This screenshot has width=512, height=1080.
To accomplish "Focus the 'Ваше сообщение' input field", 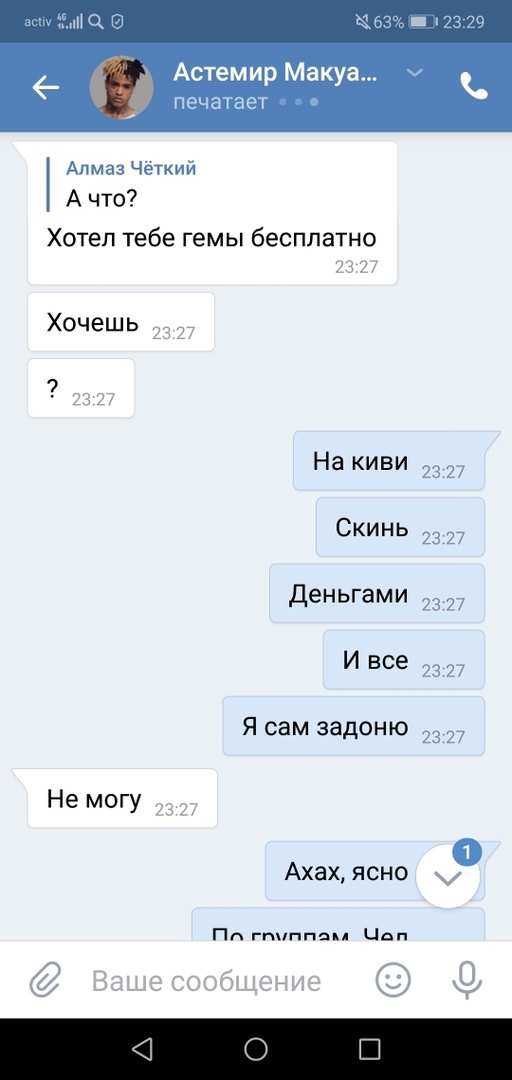I will (x=207, y=981).
